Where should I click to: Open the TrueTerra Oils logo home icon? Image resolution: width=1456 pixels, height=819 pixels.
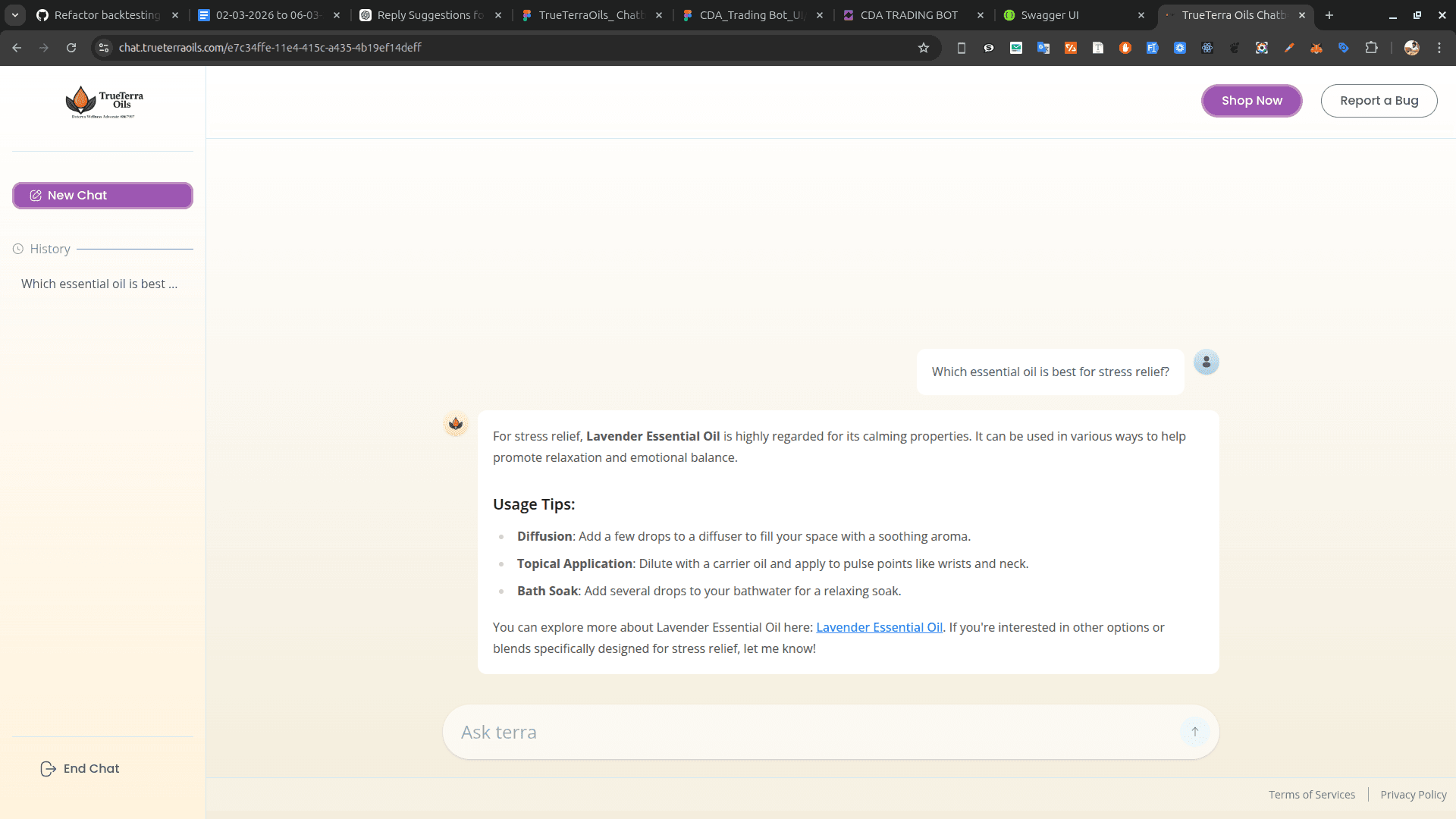pyautogui.click(x=81, y=101)
